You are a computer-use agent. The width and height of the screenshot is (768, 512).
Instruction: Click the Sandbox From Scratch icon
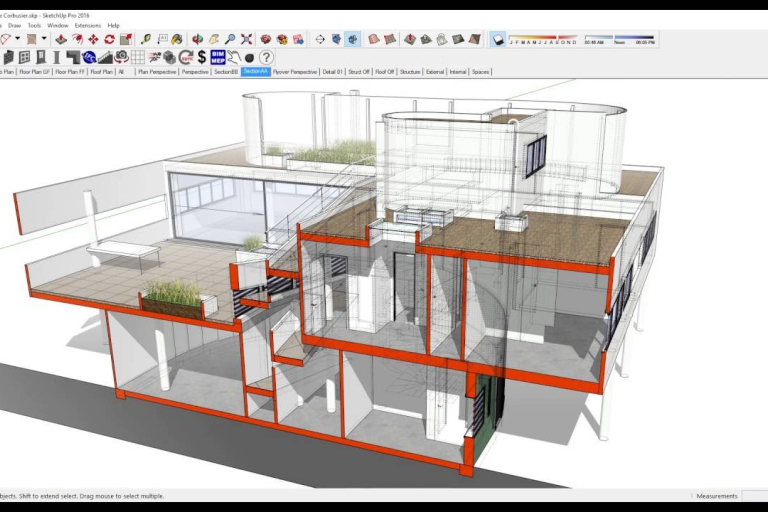point(390,39)
